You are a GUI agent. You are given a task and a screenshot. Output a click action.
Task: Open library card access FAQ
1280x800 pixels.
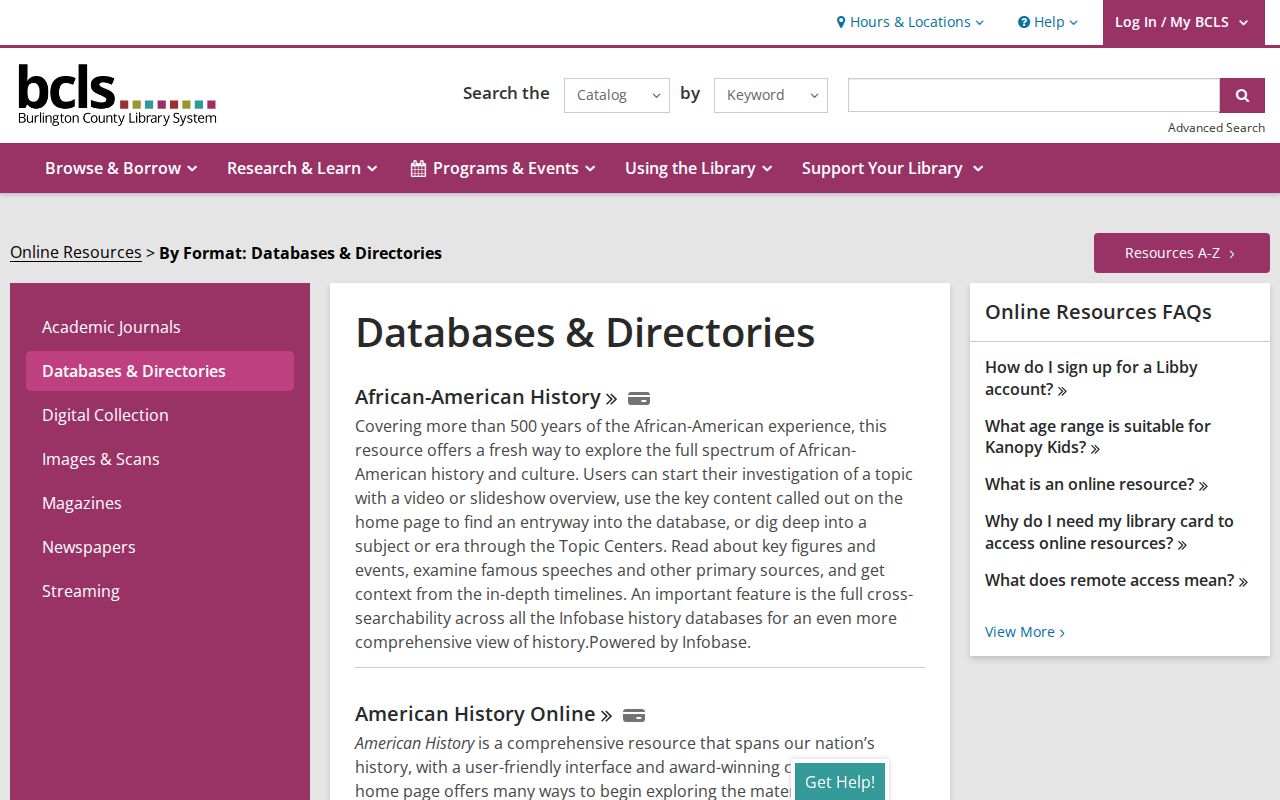pyautogui.click(x=1109, y=532)
